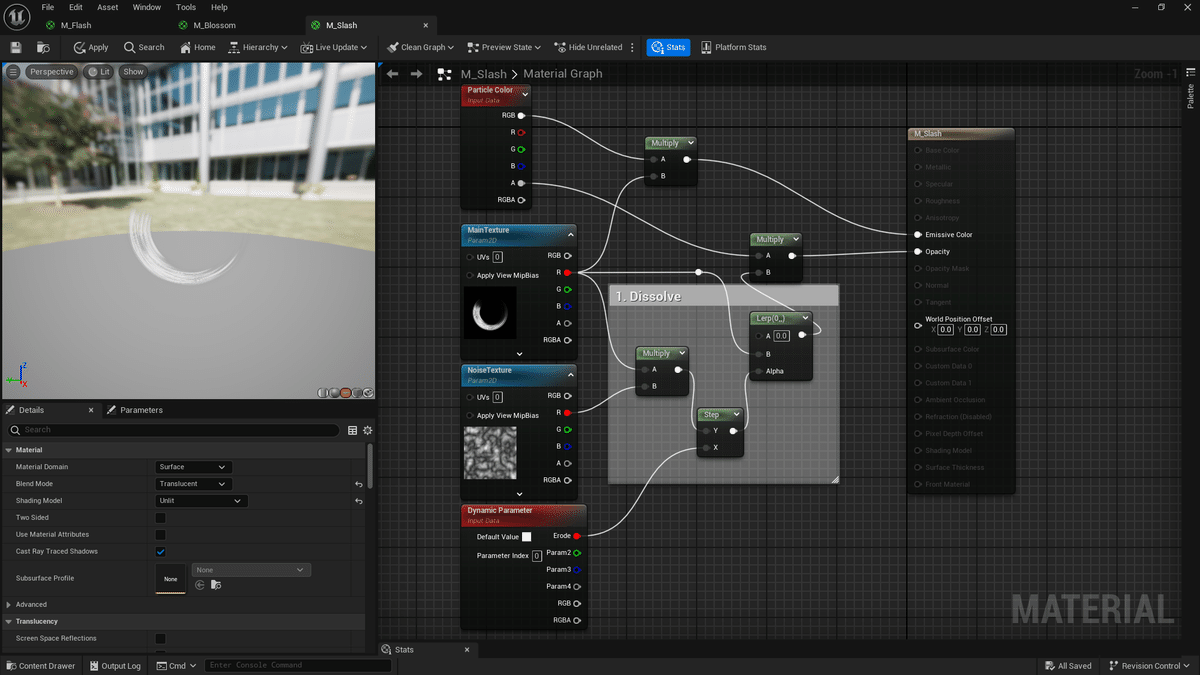Enable the Two Sided checkbox

pyautogui.click(x=160, y=518)
